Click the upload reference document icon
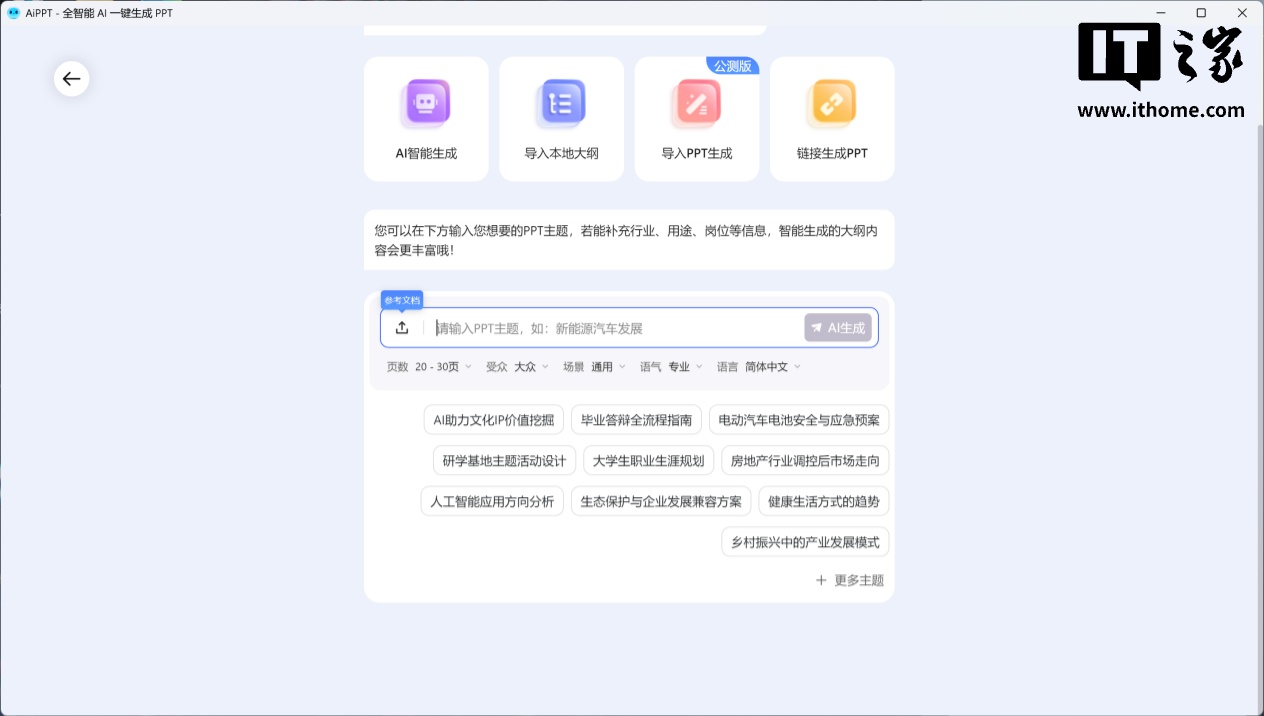Viewport: 1264px width, 716px height. [x=402, y=328]
